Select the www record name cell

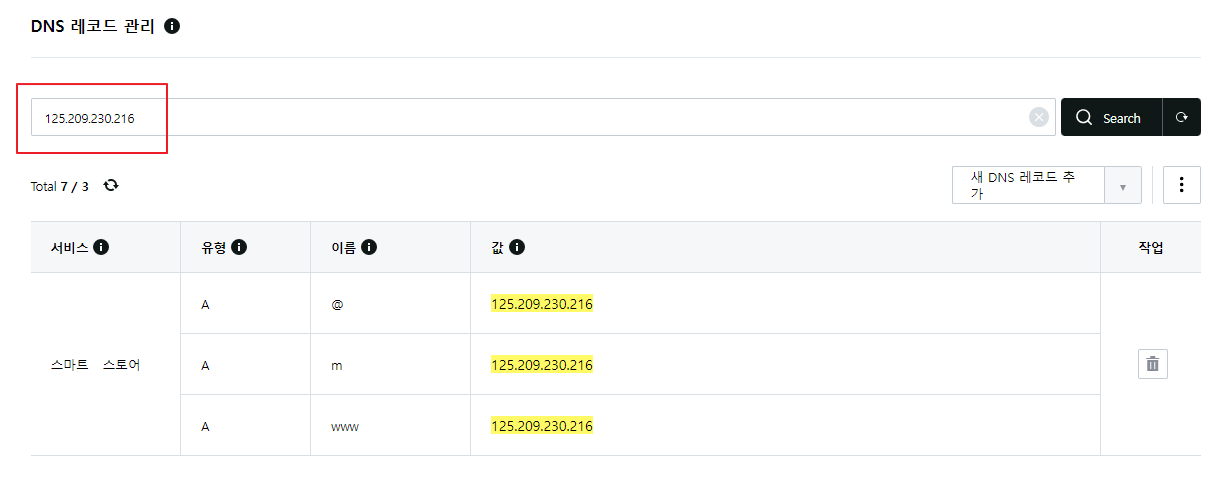tap(345, 426)
